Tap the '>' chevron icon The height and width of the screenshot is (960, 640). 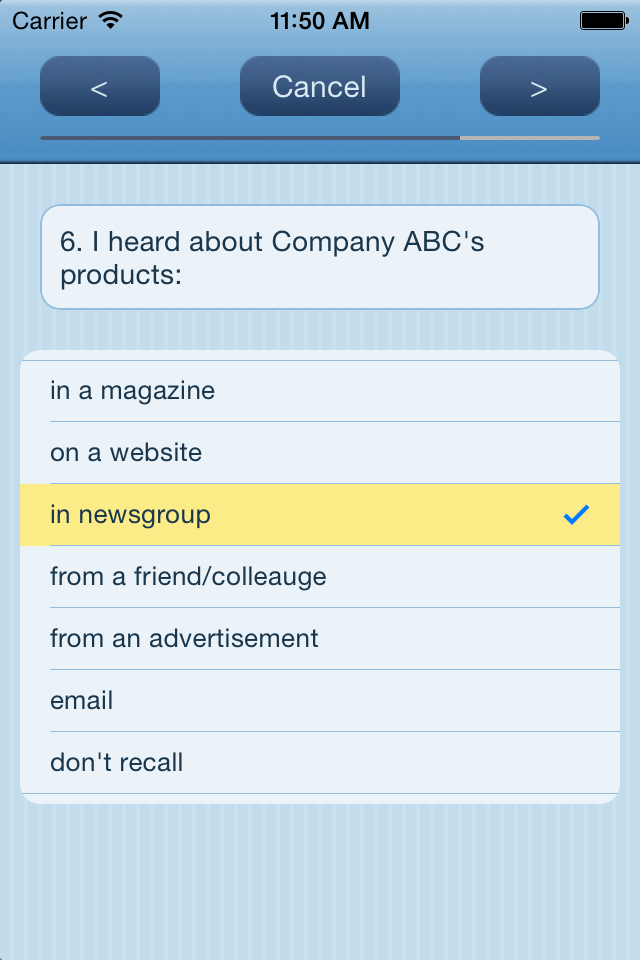(x=539, y=88)
